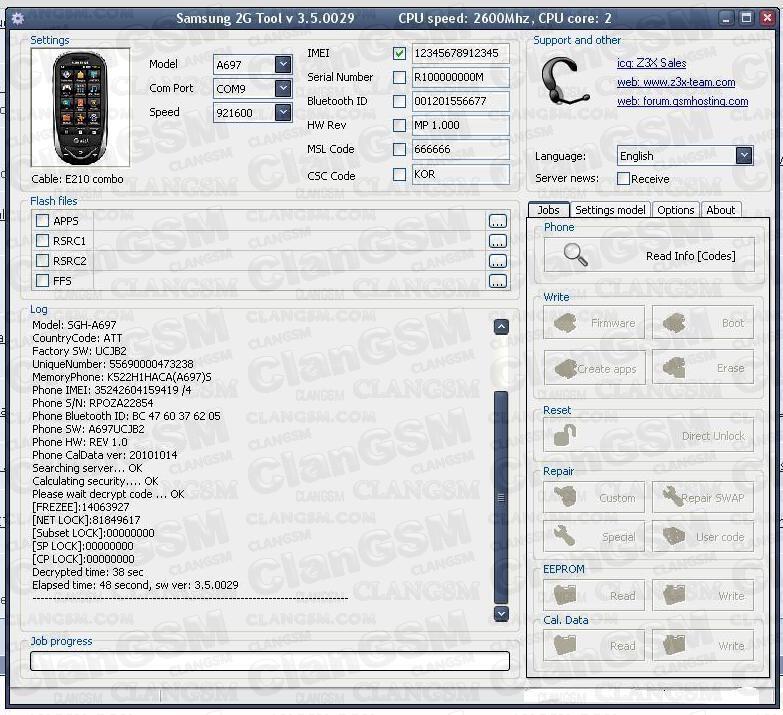
Task: Click the User code icon
Action: tap(674, 536)
